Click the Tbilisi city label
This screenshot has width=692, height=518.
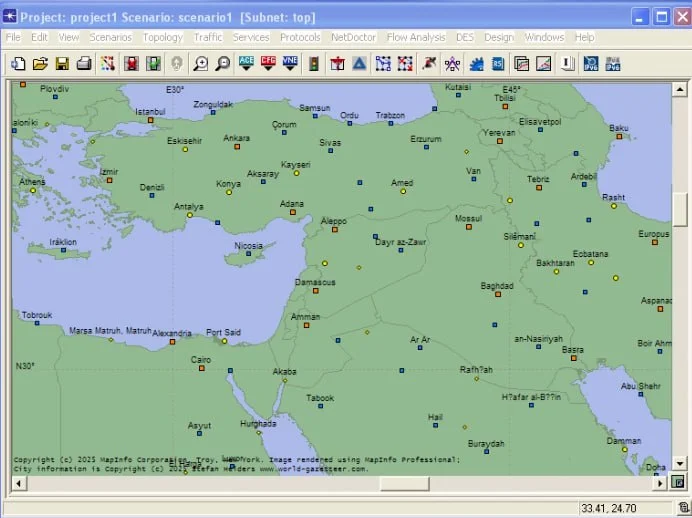[504, 98]
